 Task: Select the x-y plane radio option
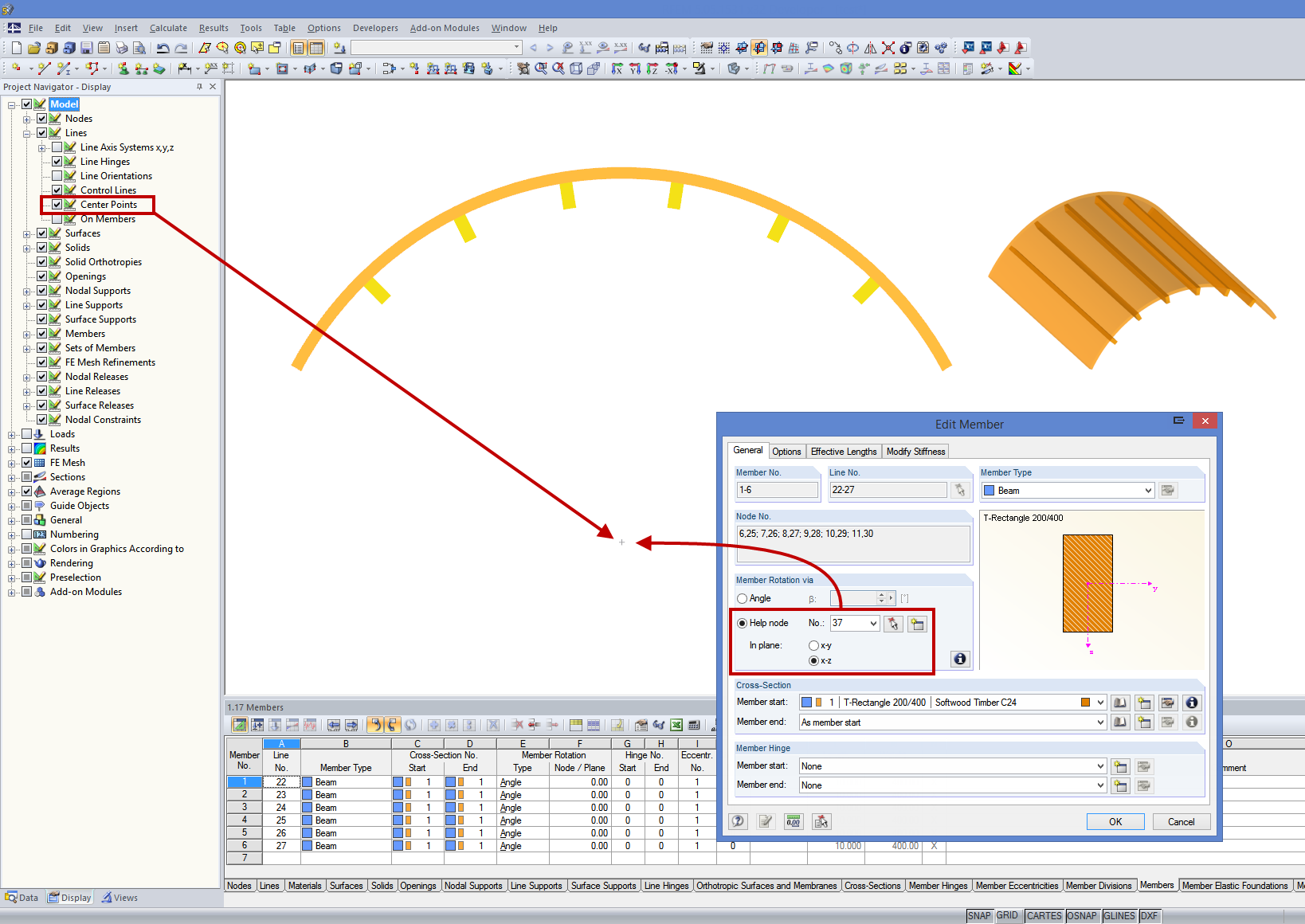pos(812,645)
